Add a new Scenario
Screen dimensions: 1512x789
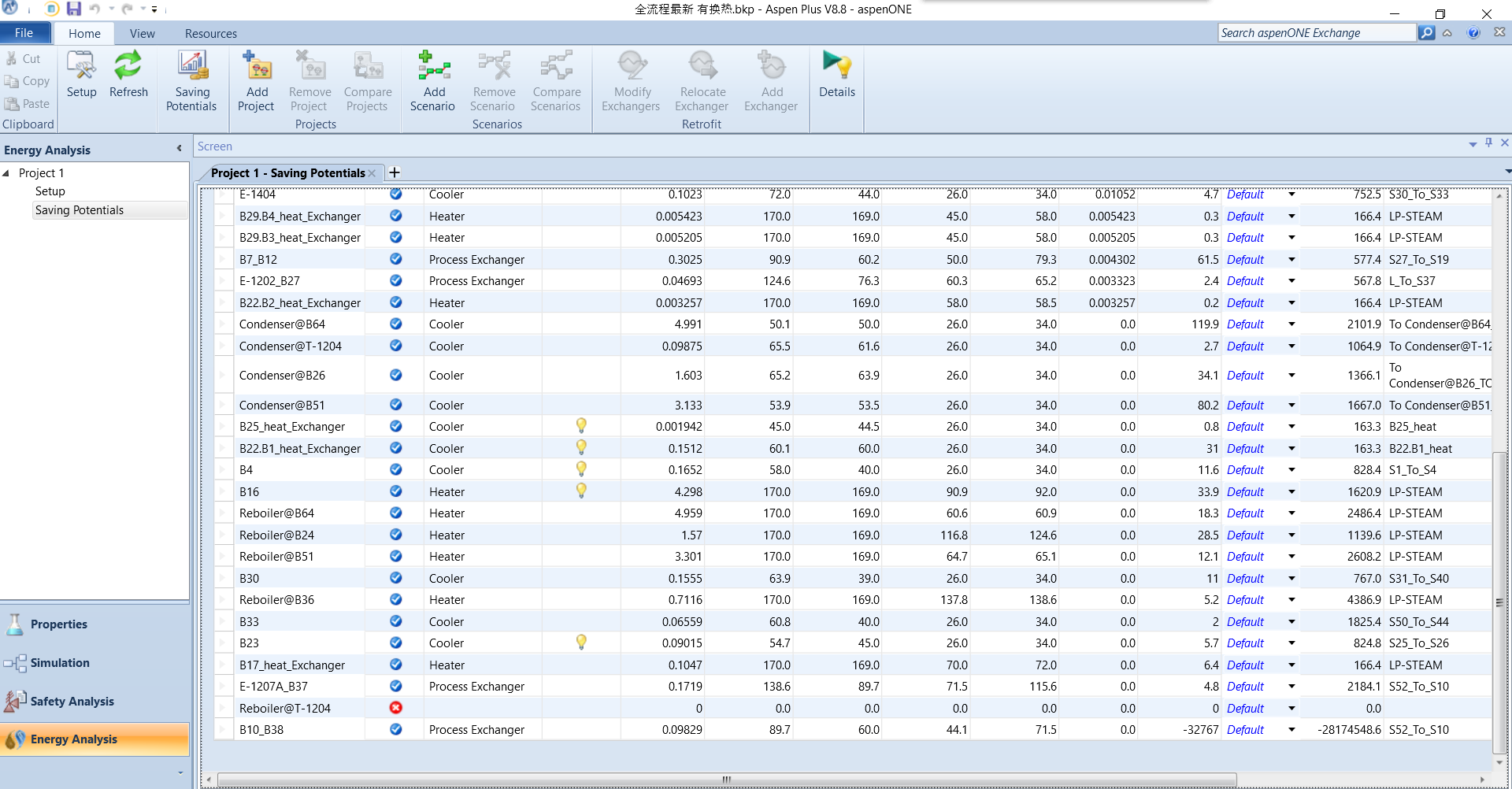[432, 81]
